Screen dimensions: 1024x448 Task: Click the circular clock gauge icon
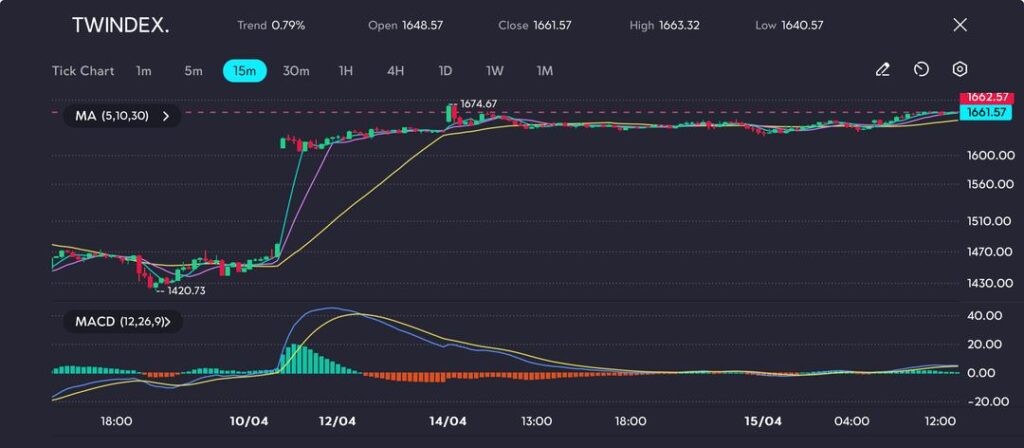click(x=921, y=70)
